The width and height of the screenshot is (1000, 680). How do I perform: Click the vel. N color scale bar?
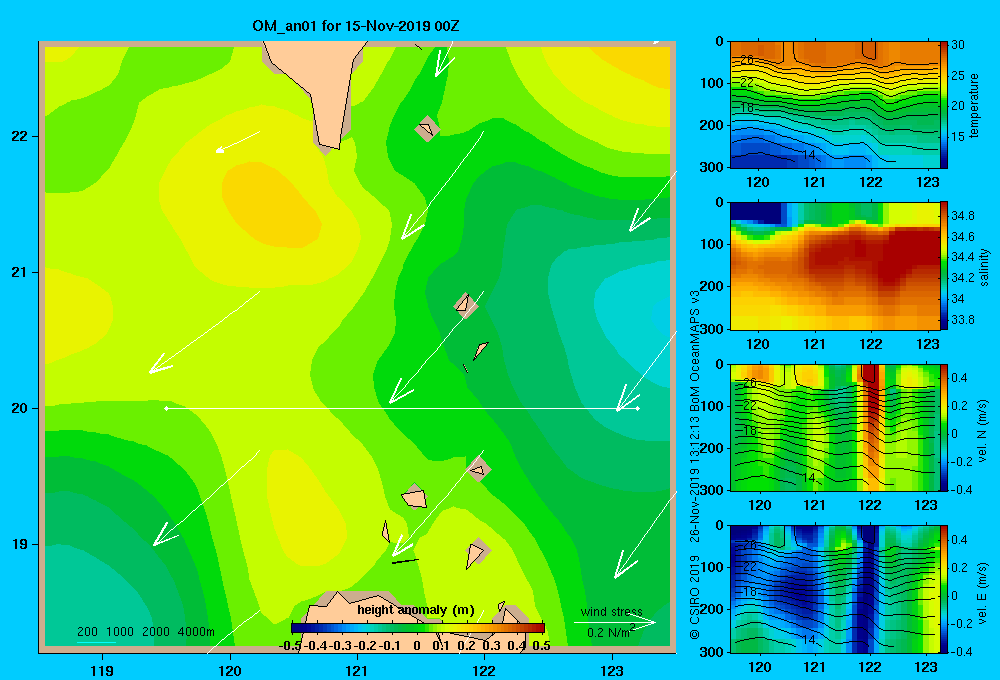pos(943,427)
